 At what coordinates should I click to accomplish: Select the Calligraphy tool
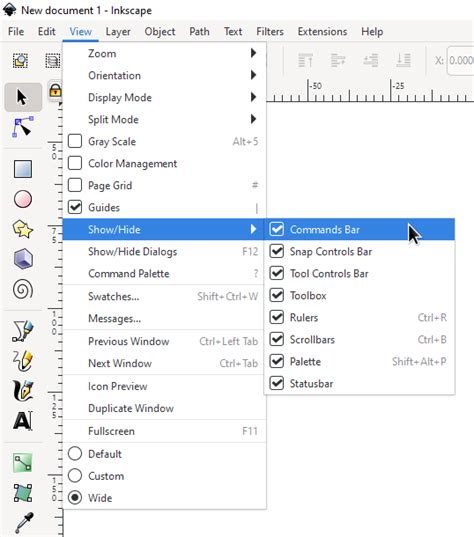23,391
